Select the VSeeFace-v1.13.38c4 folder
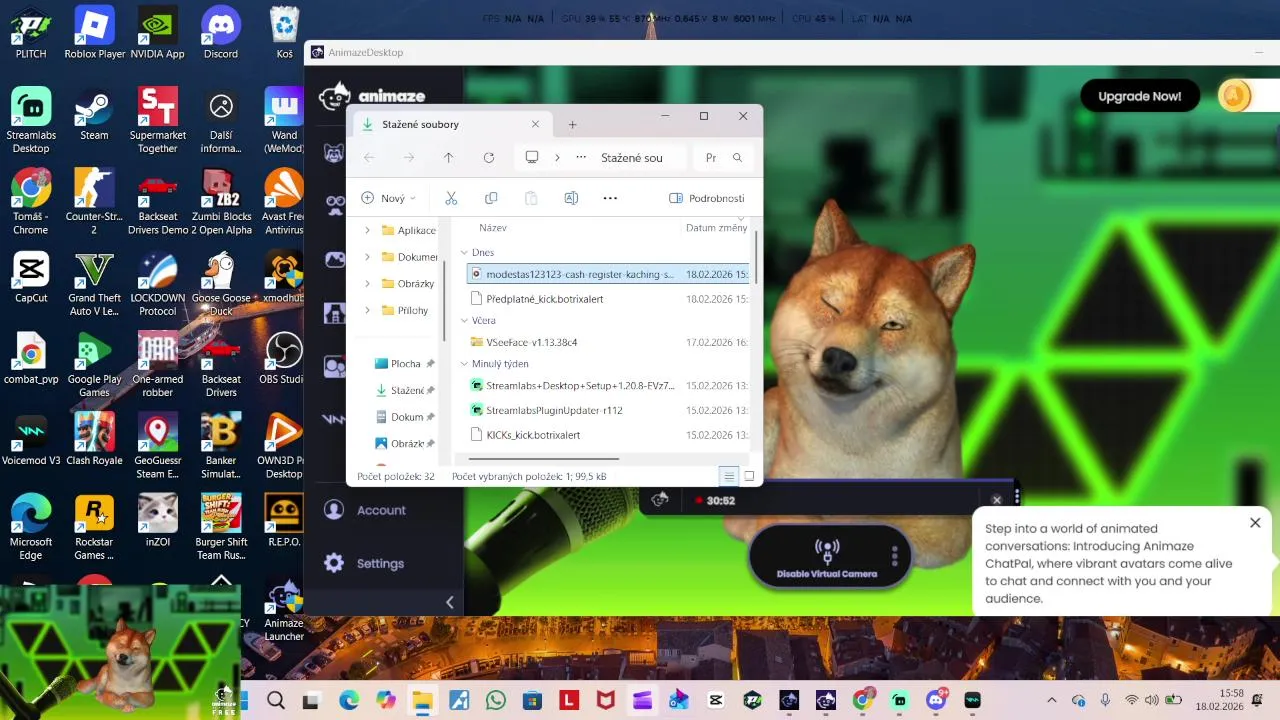This screenshot has height=720, width=1280. (608, 342)
